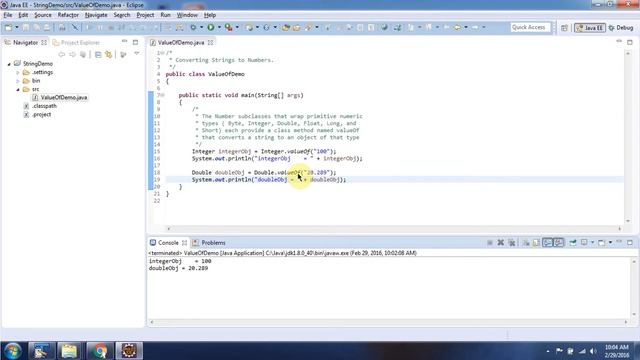Open the Display Selected Console dropdown
The width and height of the screenshot is (640, 360).
pos(592,242)
